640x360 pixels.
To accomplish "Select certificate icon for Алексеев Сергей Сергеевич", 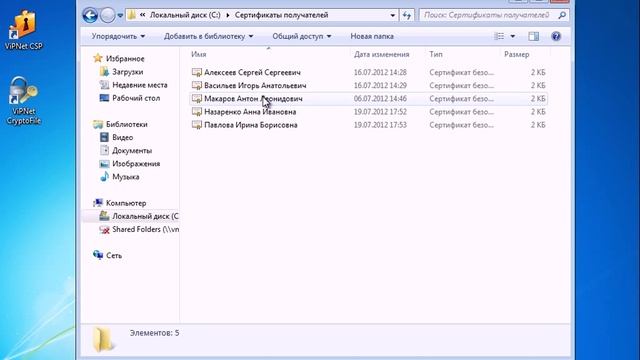I will (x=197, y=72).
